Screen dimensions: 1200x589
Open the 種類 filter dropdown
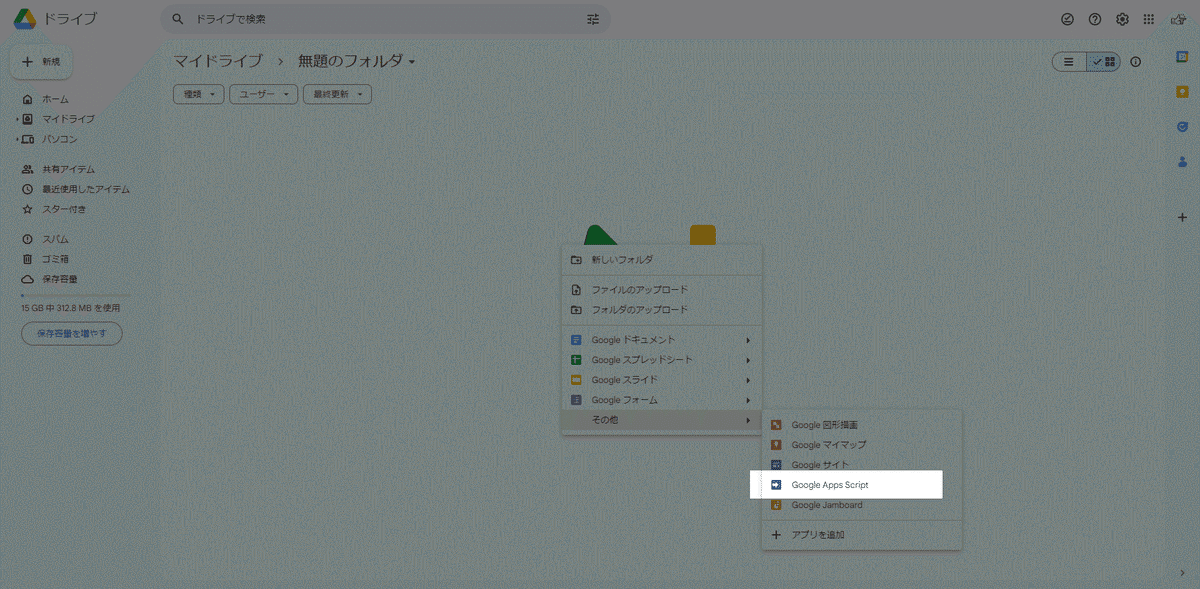tap(198, 94)
